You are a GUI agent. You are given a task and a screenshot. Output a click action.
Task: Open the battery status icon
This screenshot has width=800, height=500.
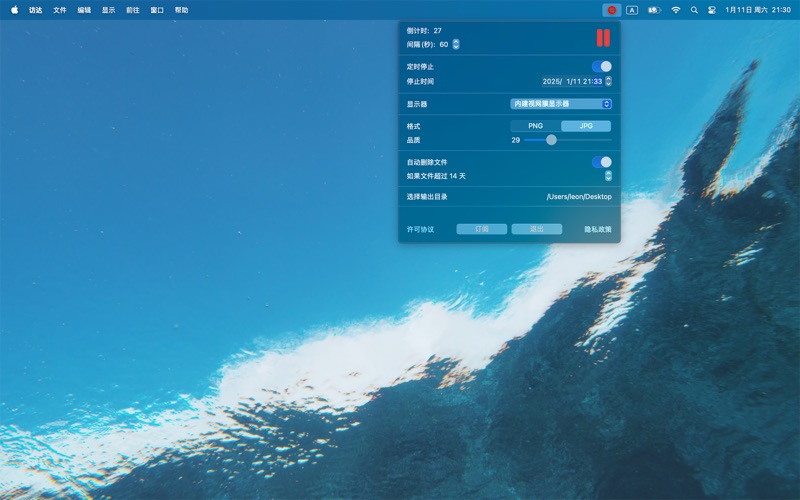point(654,10)
